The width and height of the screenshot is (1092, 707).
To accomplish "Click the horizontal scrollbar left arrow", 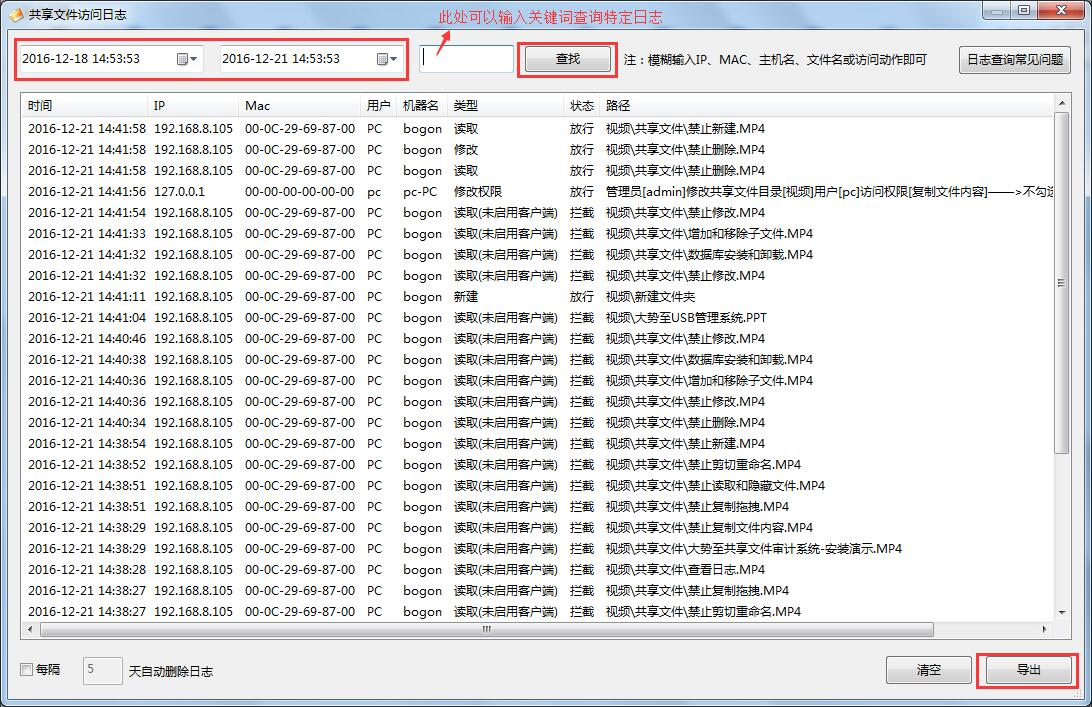I will (32, 630).
